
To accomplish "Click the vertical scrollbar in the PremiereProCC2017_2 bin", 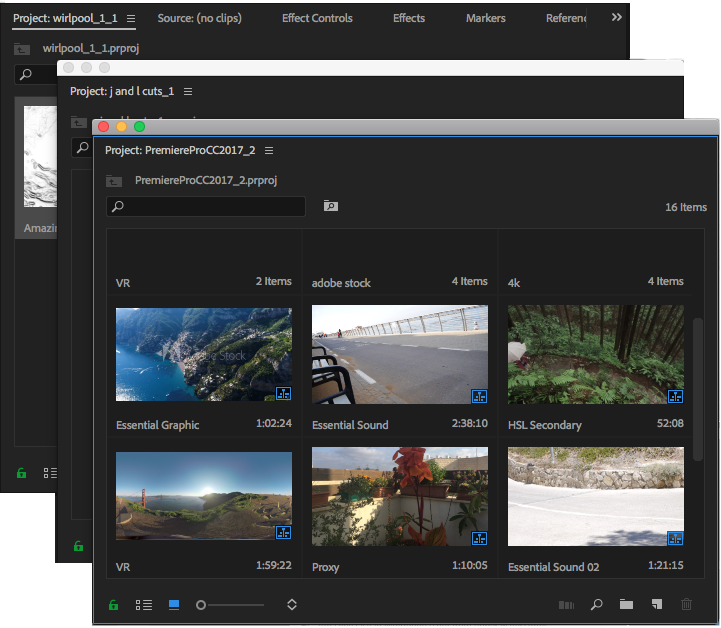I will pos(698,389).
